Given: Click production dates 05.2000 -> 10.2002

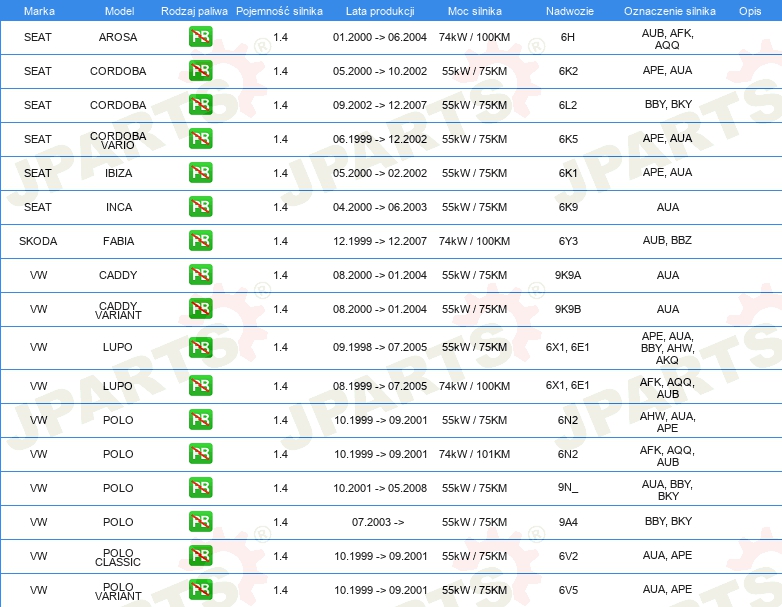Looking at the screenshot, I should 380,71.
